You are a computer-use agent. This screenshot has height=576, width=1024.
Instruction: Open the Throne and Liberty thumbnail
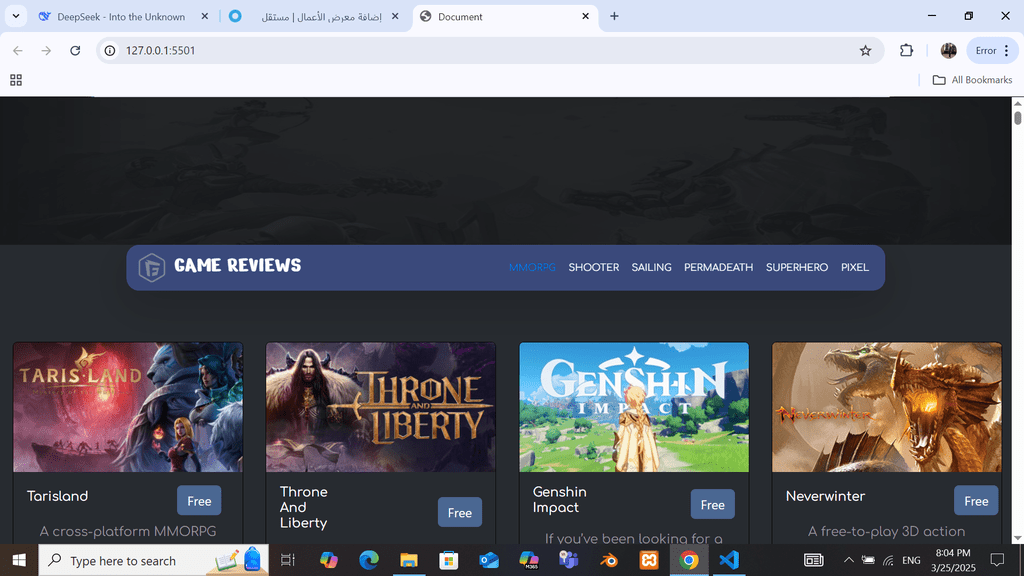coord(381,407)
